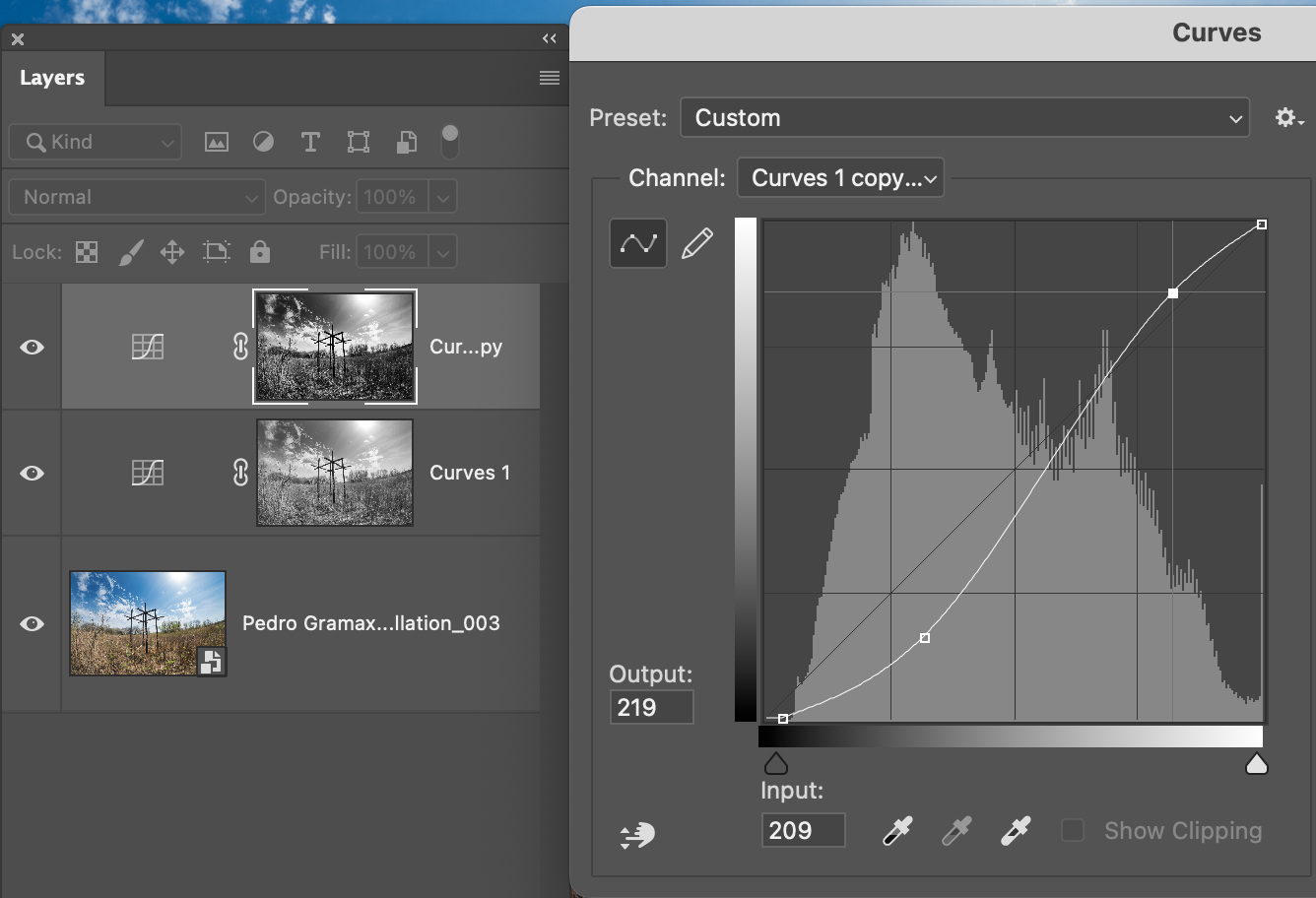This screenshot has height=898, width=1316.
Task: Click the black point input slider
Action: (775, 763)
